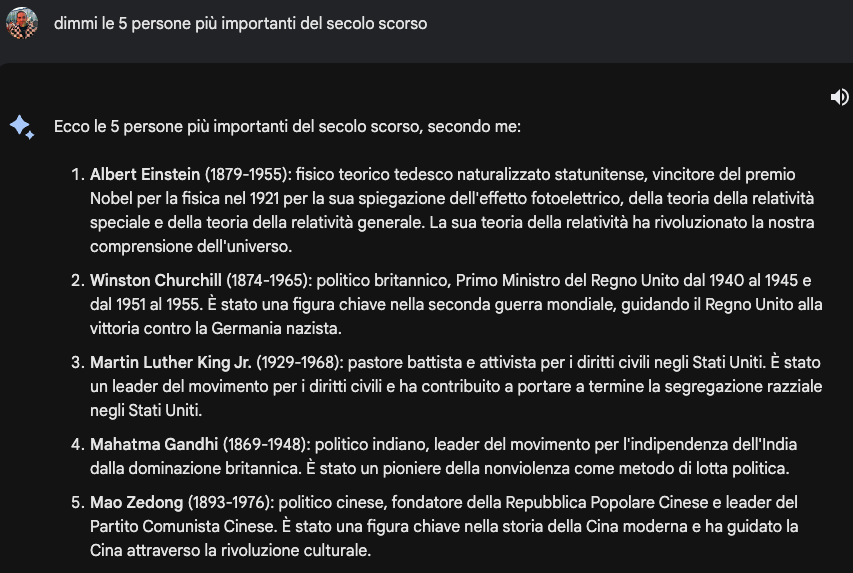
Task: Click the text 'negli Stati Uniti.' ending item 3
Action: pos(146,410)
